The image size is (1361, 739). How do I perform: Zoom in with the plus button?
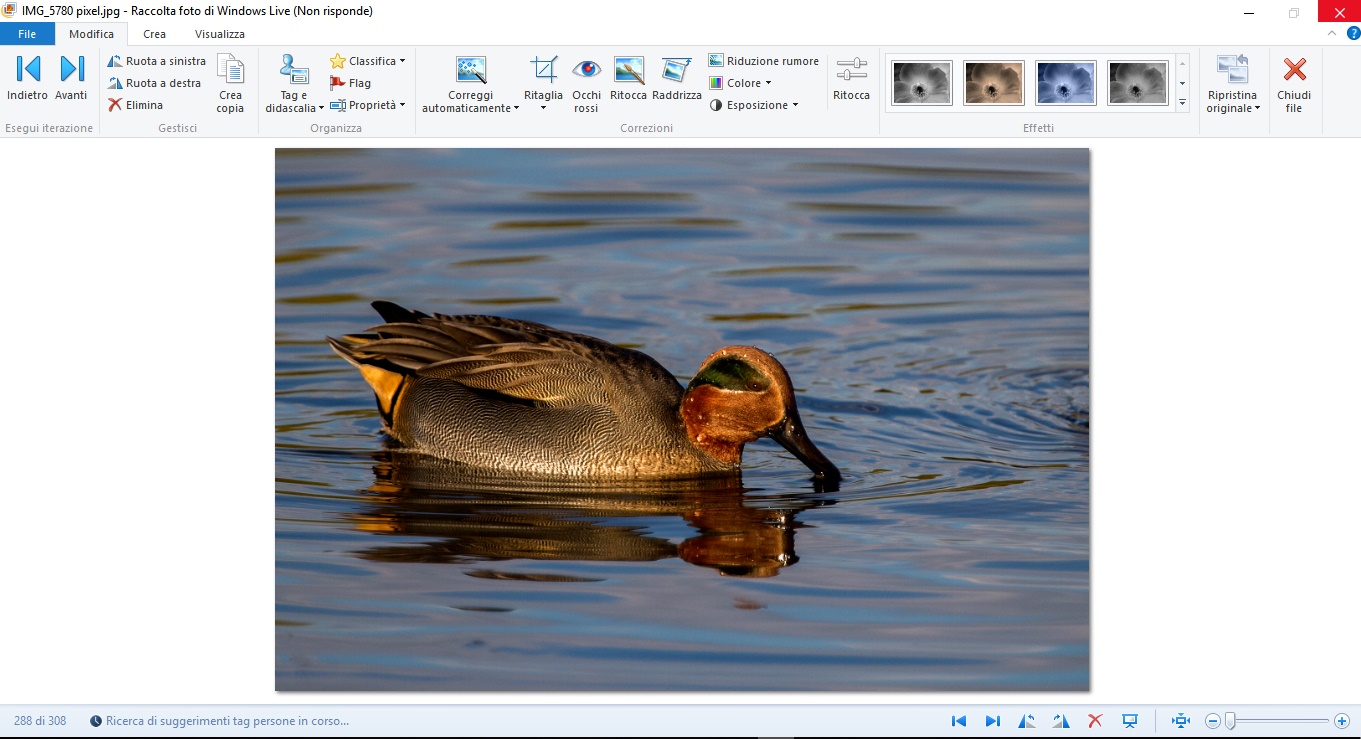point(1342,721)
